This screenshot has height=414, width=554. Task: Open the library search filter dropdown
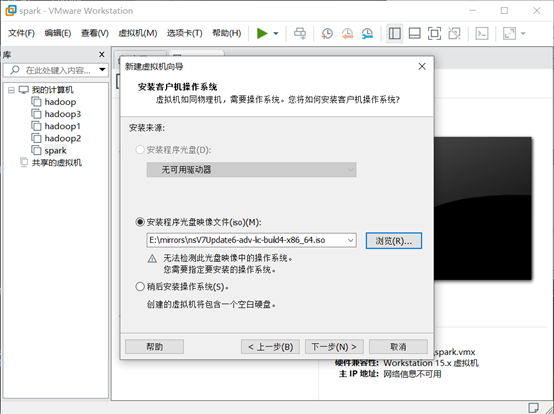tap(102, 70)
